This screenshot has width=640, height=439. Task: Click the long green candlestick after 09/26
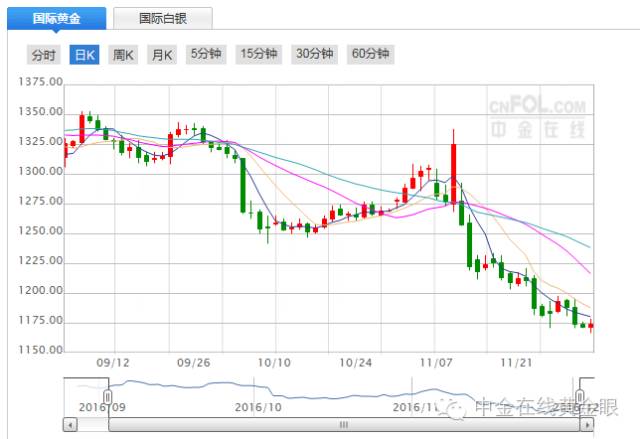[243, 185]
